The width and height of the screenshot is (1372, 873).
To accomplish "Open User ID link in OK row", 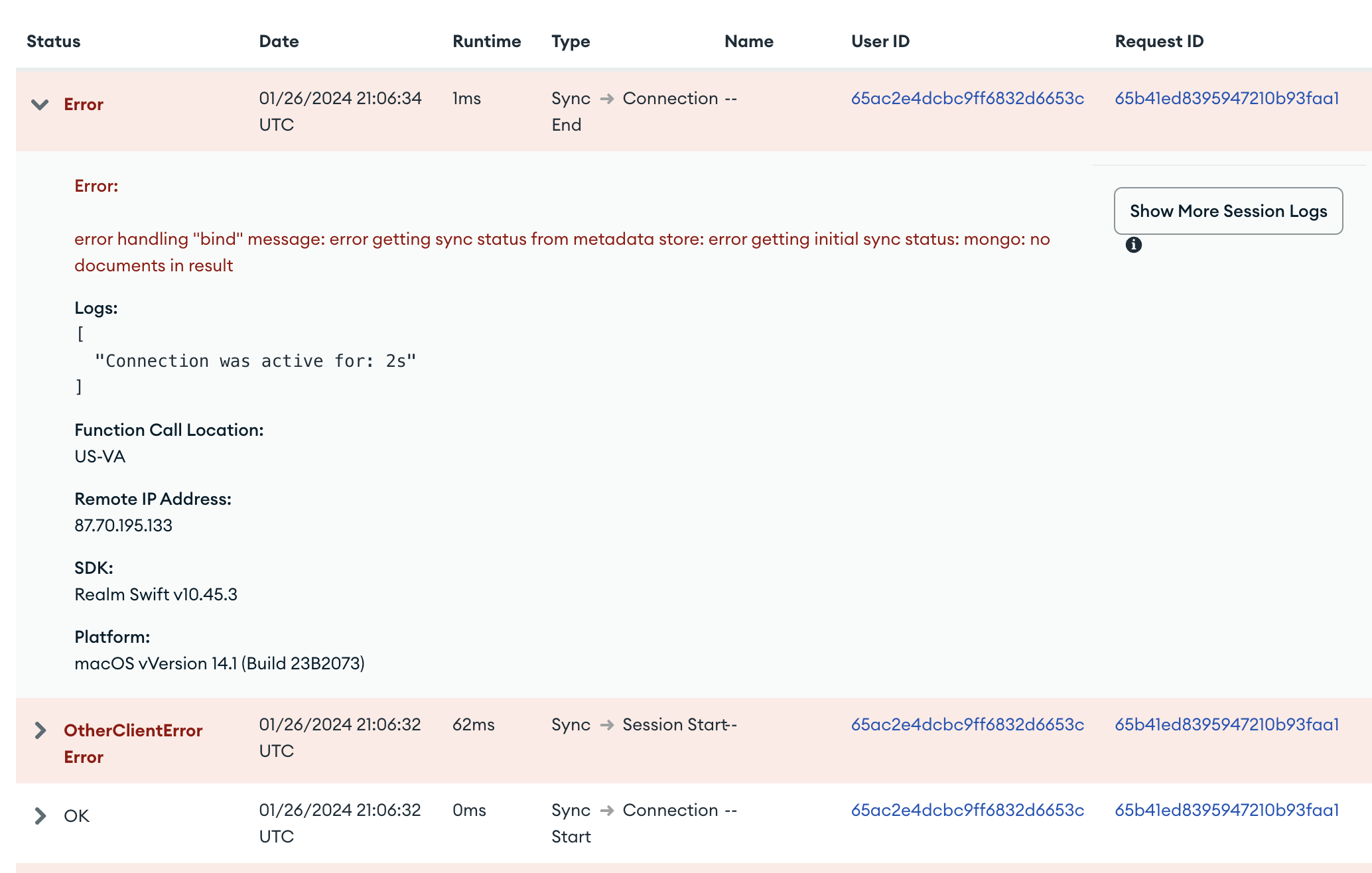I will pyautogui.click(x=967, y=810).
